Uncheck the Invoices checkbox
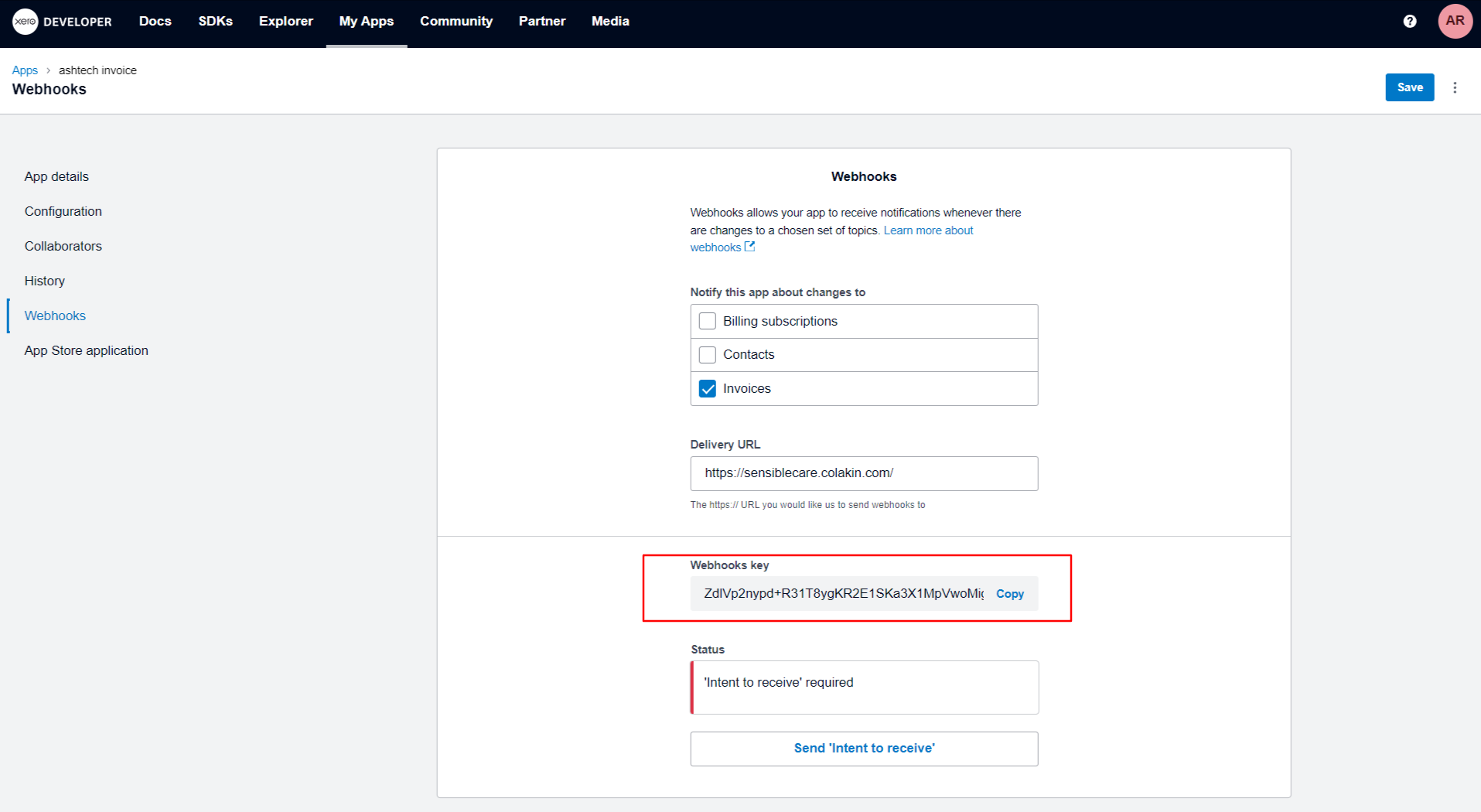Screen dimensions: 1481x812 tap(707, 388)
